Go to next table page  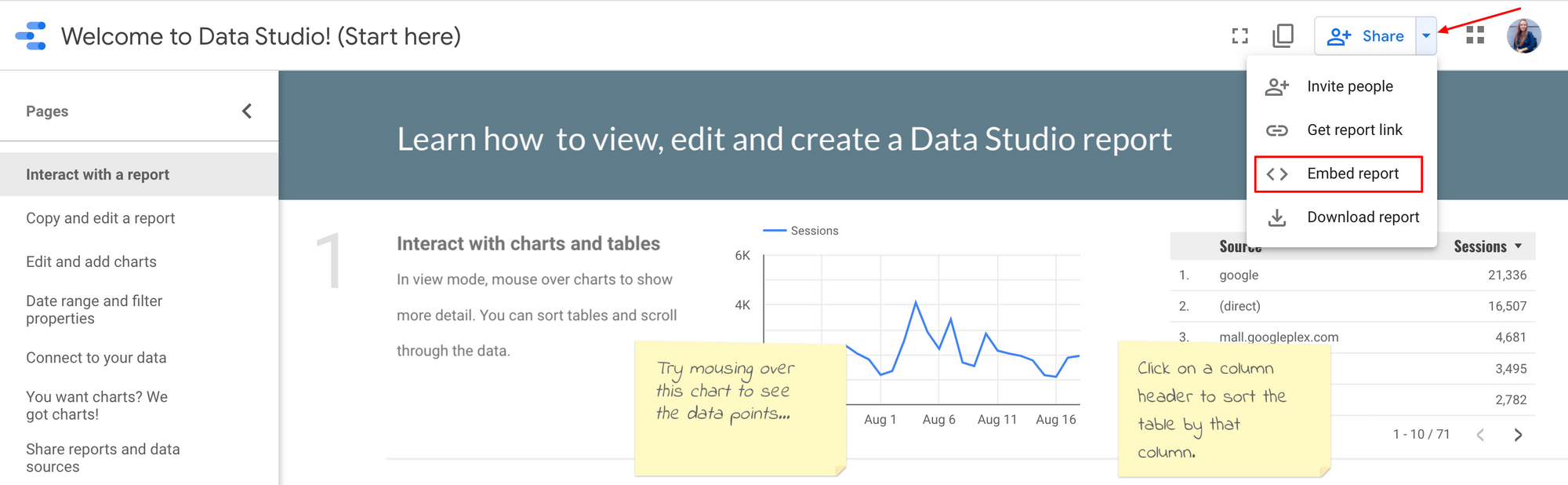coord(1518,435)
